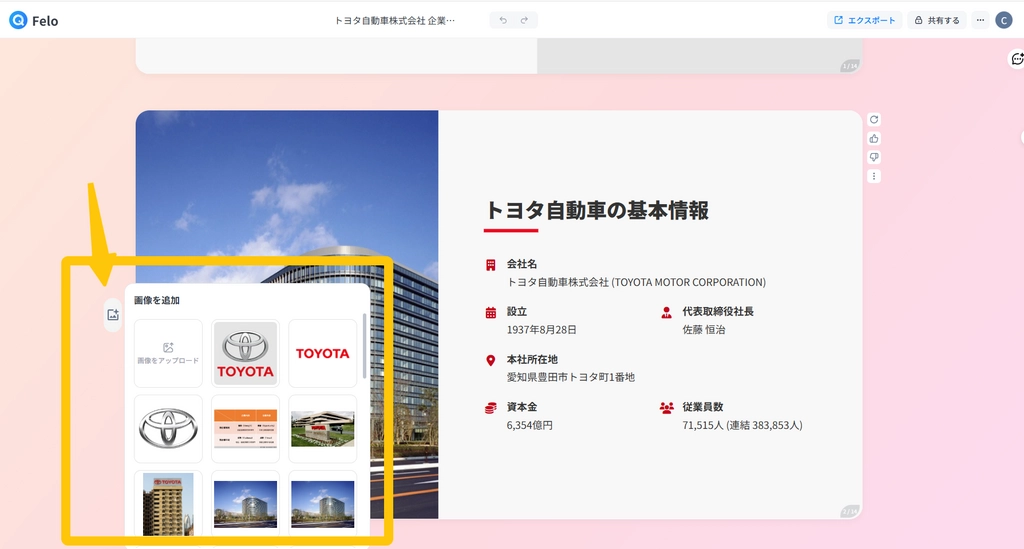Viewport: 1024px width, 549px height.
Task: Open the user avatar "C" menu
Action: click(x=1004, y=20)
